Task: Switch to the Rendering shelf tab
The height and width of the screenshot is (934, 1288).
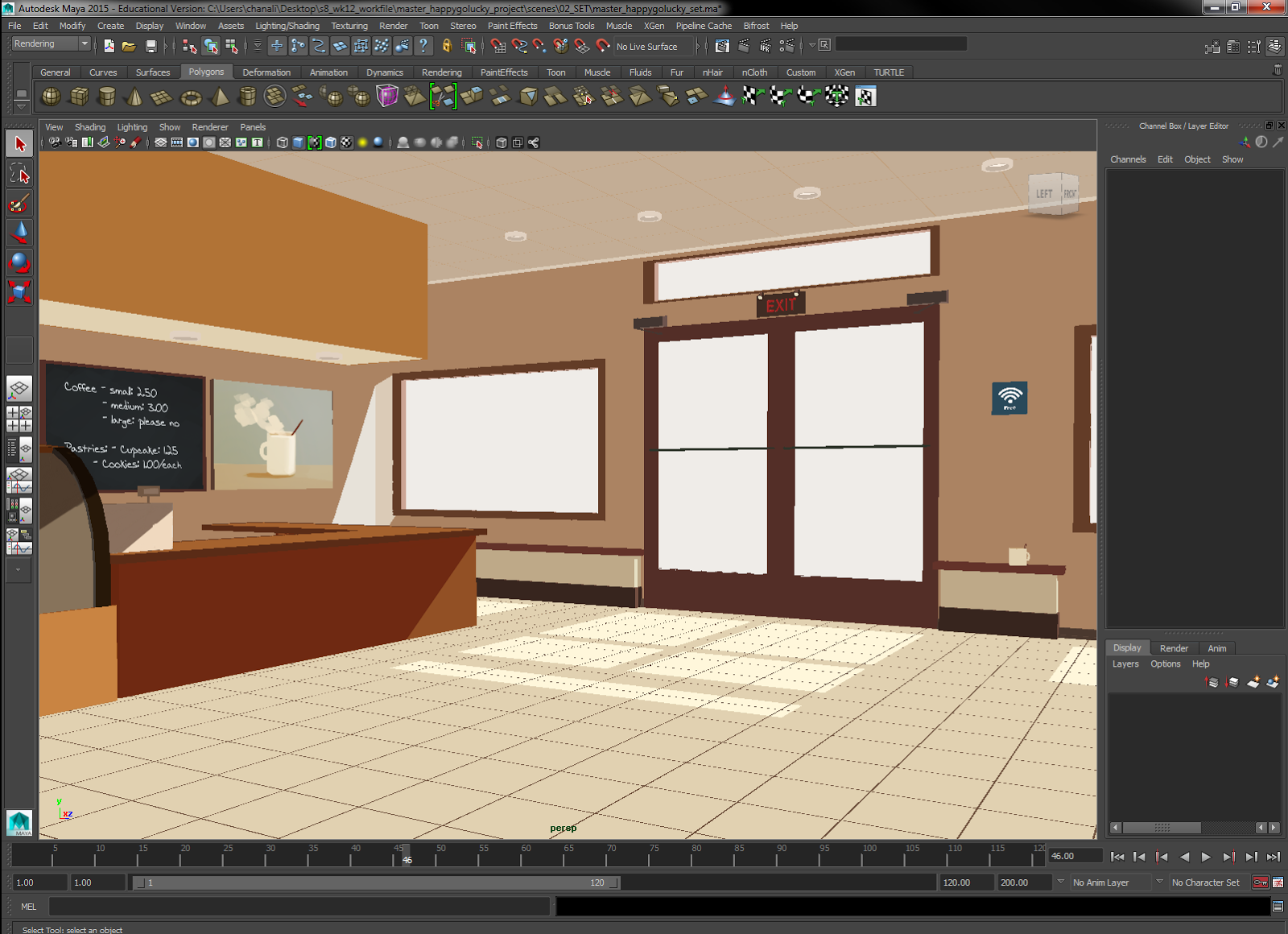Action: 441,72
